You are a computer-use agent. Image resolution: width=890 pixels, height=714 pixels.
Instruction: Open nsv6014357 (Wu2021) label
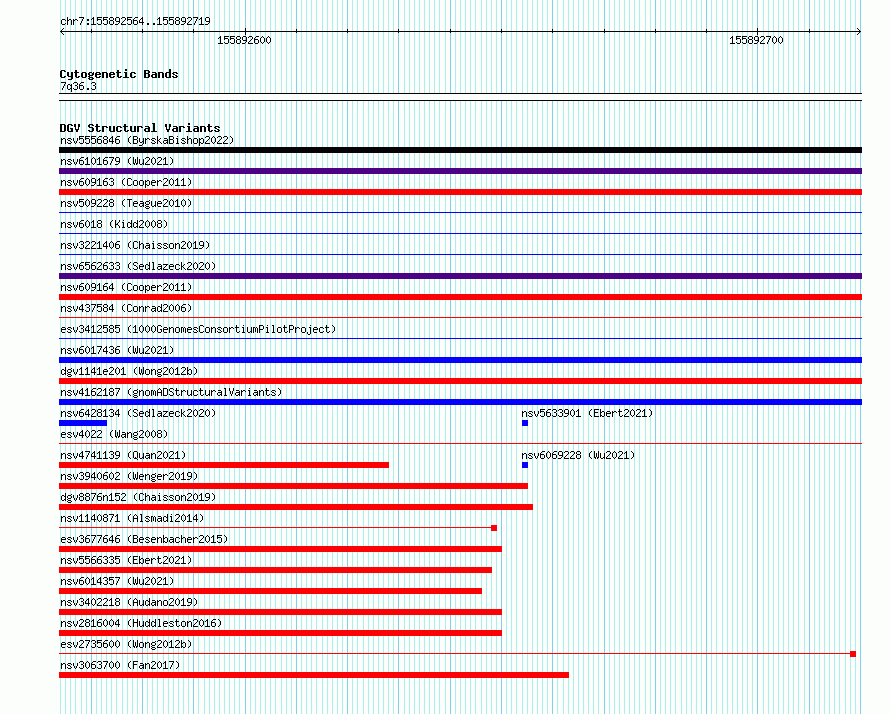point(117,581)
